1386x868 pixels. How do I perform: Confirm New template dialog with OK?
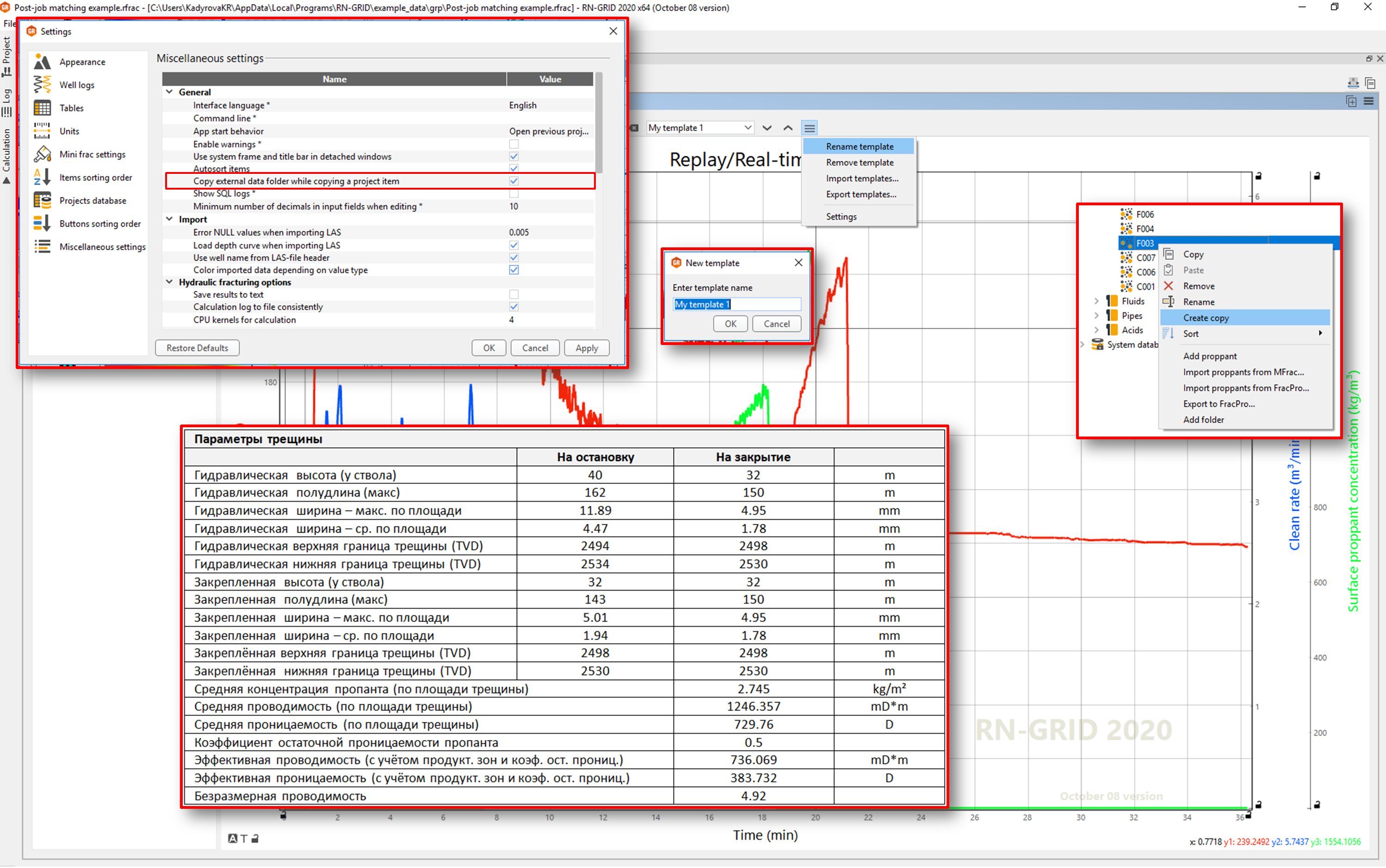point(730,324)
